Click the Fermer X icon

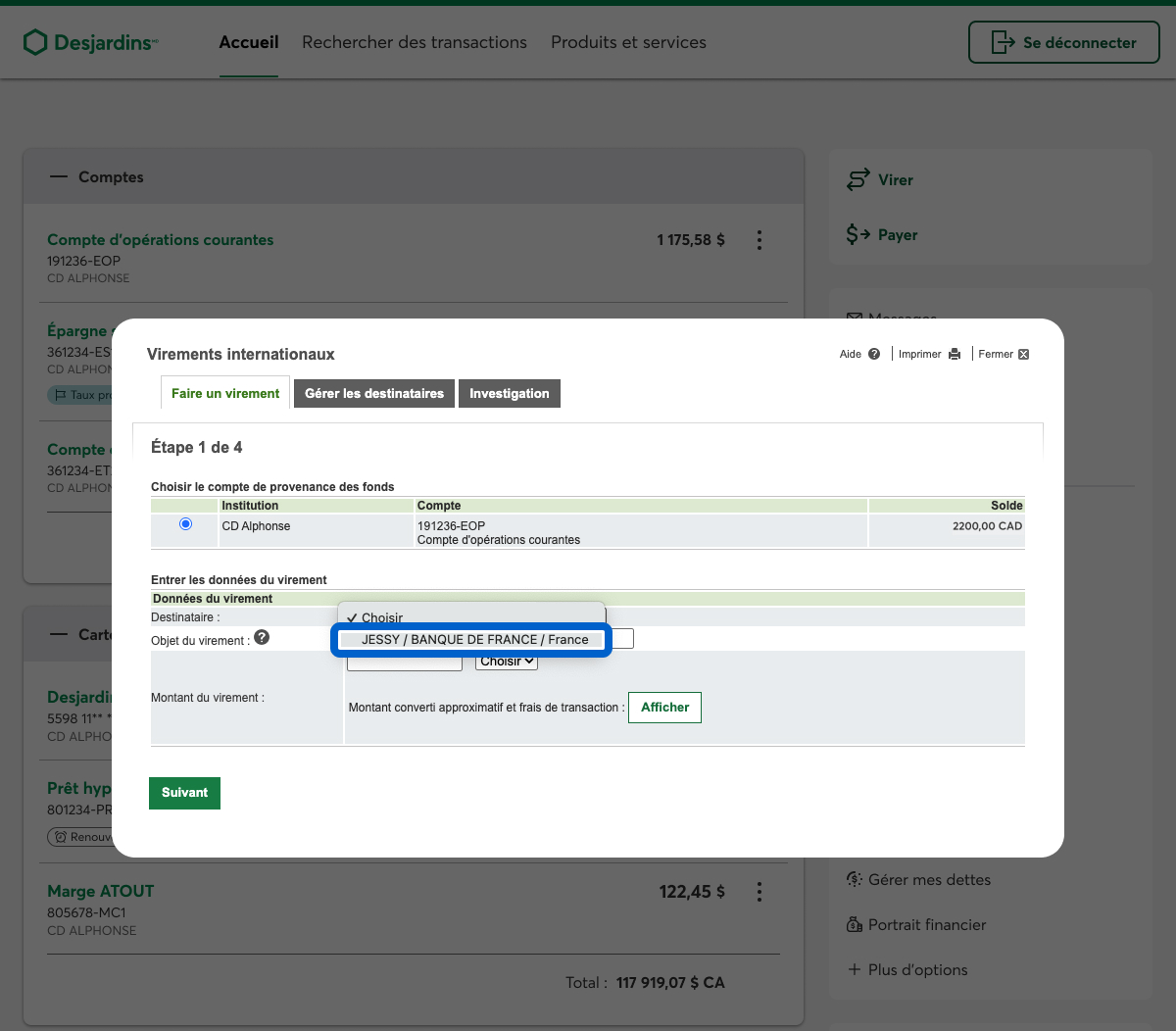[x=1023, y=354]
